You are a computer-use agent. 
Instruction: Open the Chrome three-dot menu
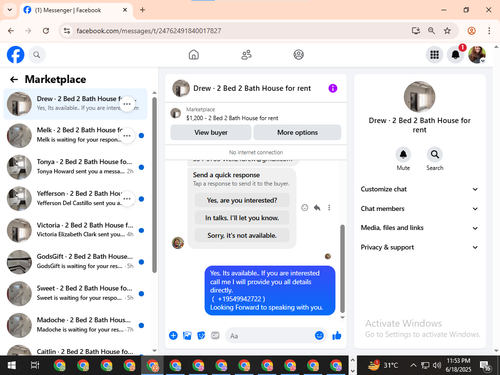click(x=489, y=31)
